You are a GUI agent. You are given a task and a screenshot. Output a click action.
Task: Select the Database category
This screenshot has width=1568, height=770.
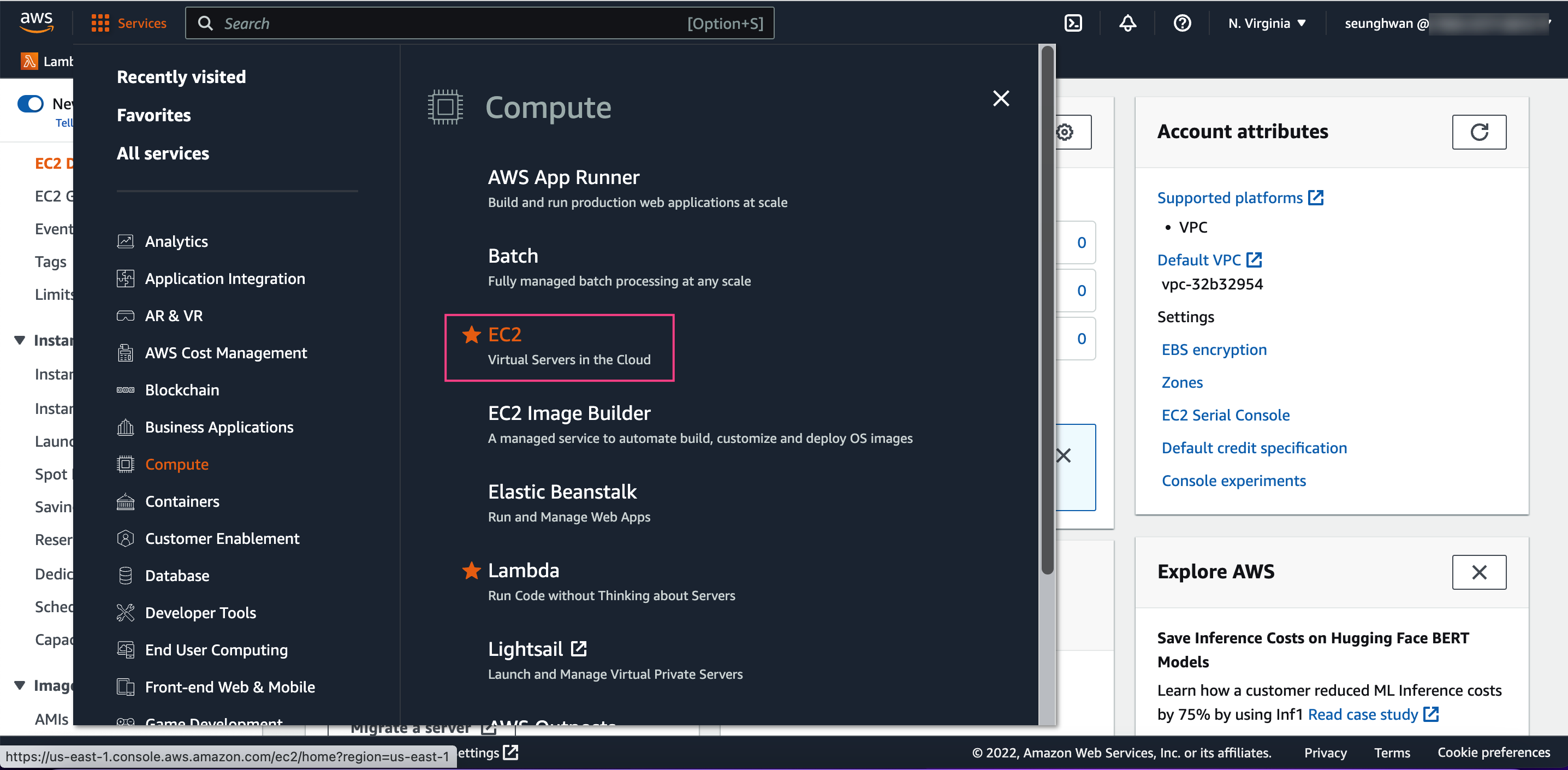177,575
